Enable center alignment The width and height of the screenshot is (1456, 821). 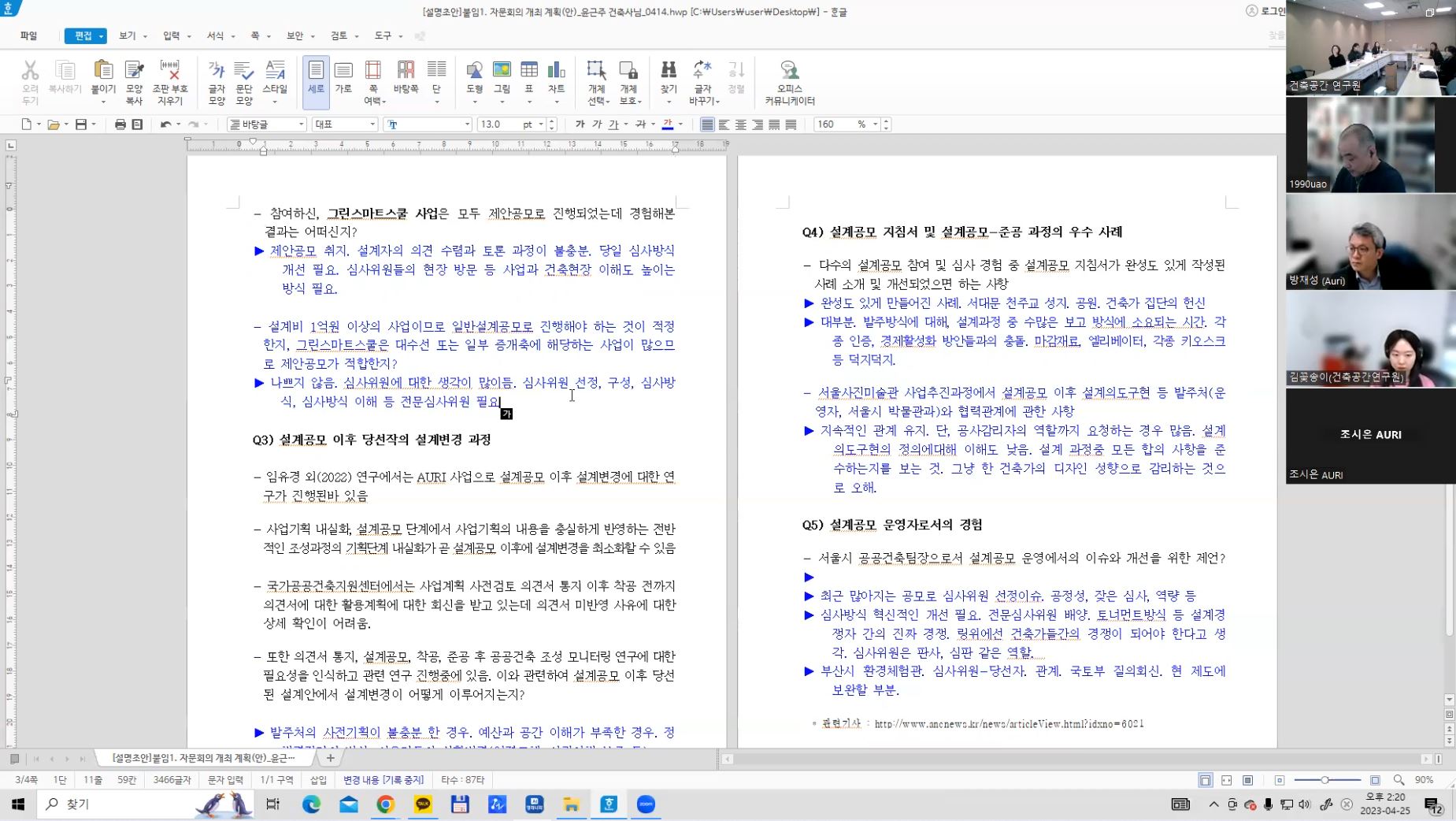tap(741, 124)
